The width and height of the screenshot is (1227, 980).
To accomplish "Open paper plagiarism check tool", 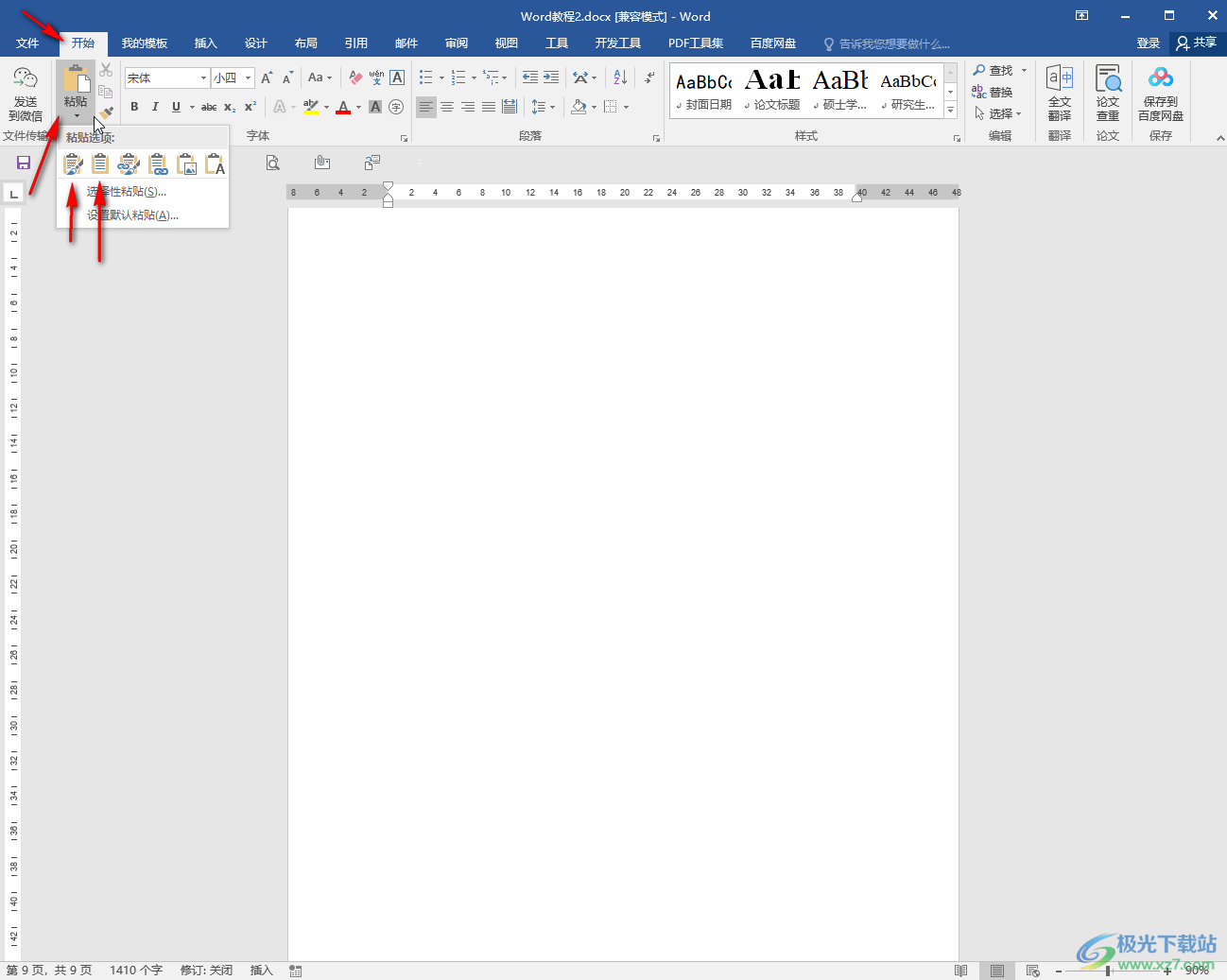I will (x=1108, y=94).
